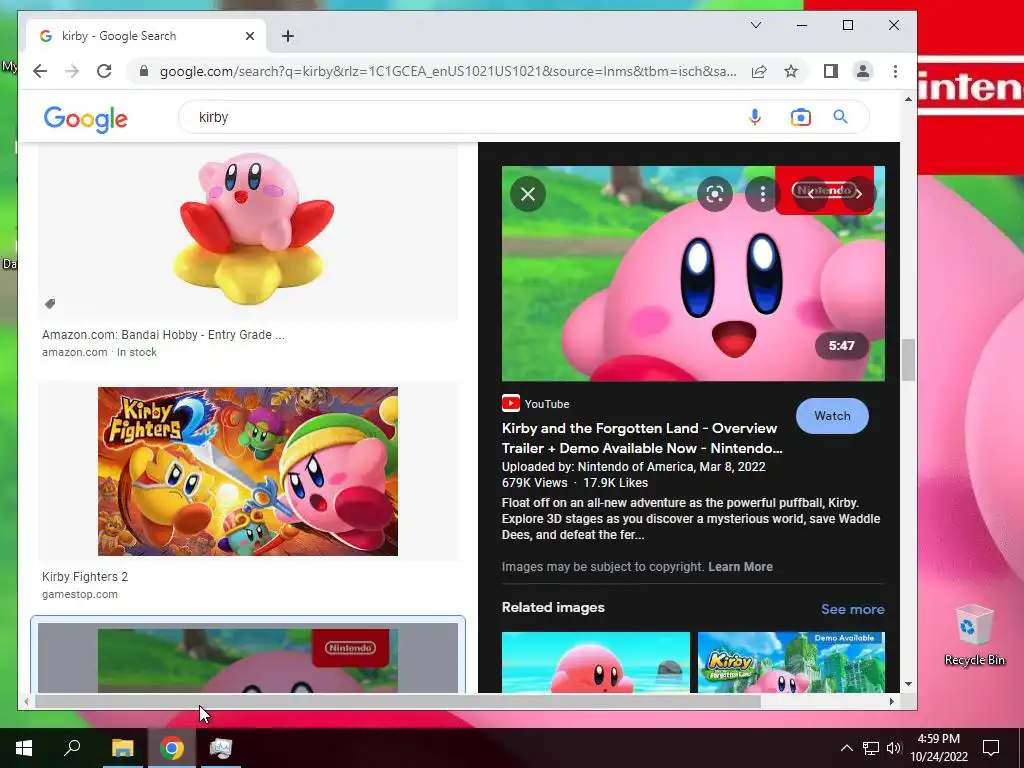Click the kirby search box
Screen dimensions: 1024x768
click(x=457, y=118)
